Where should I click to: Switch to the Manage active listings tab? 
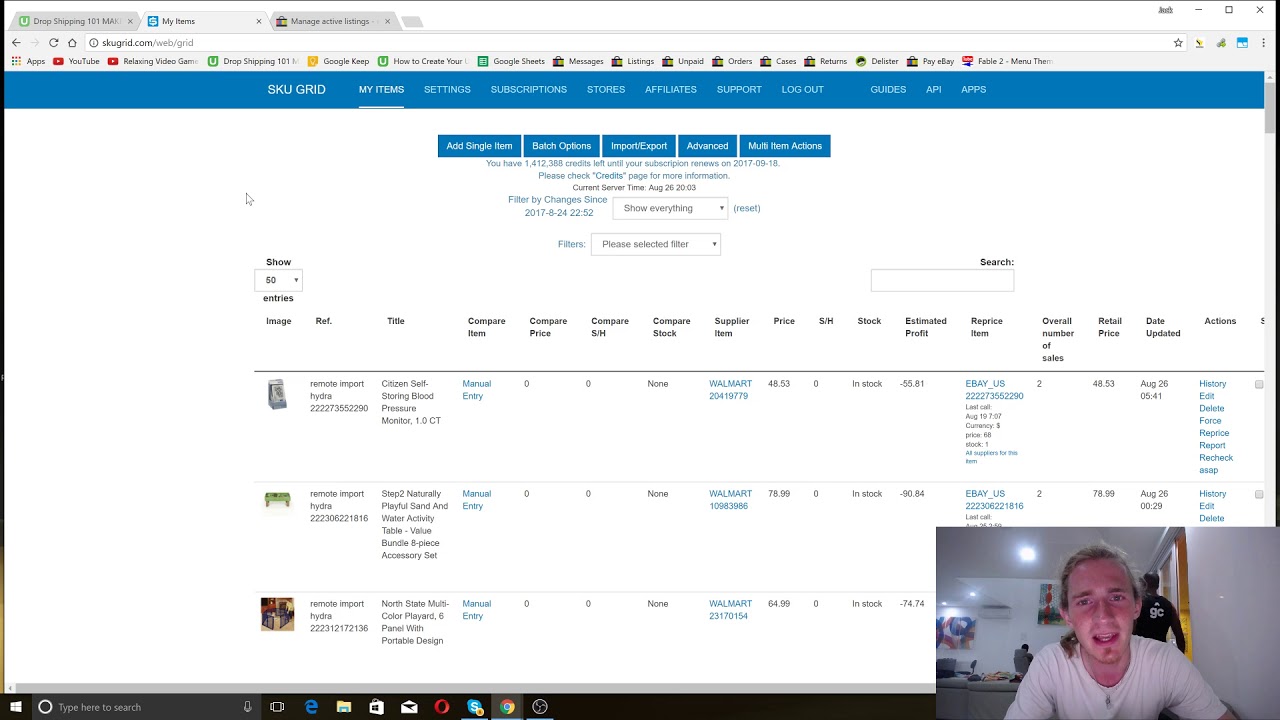(333, 21)
